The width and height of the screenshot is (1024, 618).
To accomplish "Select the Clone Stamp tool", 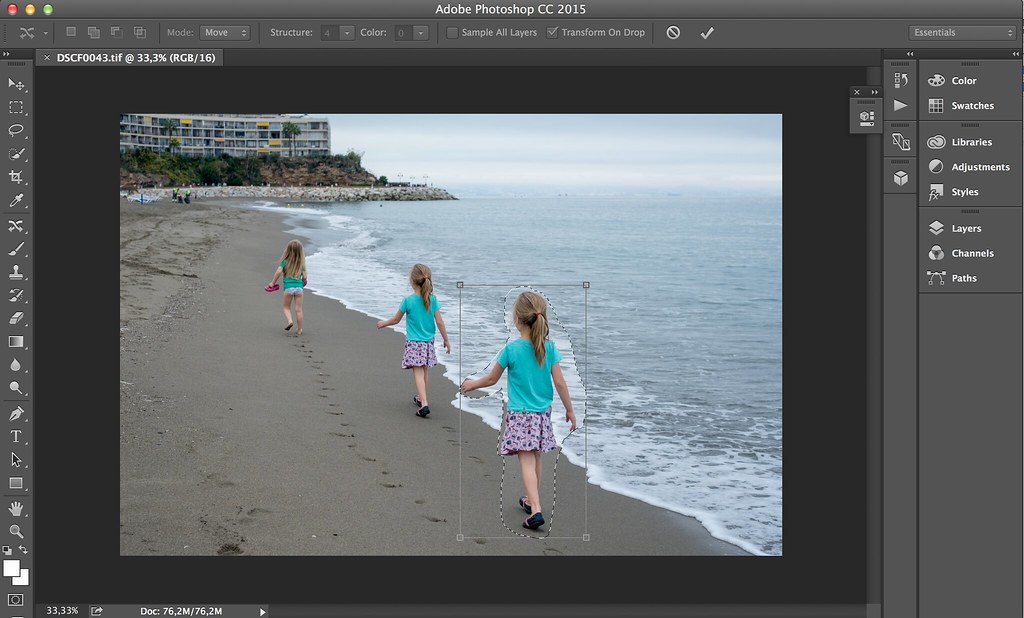I will (x=16, y=272).
